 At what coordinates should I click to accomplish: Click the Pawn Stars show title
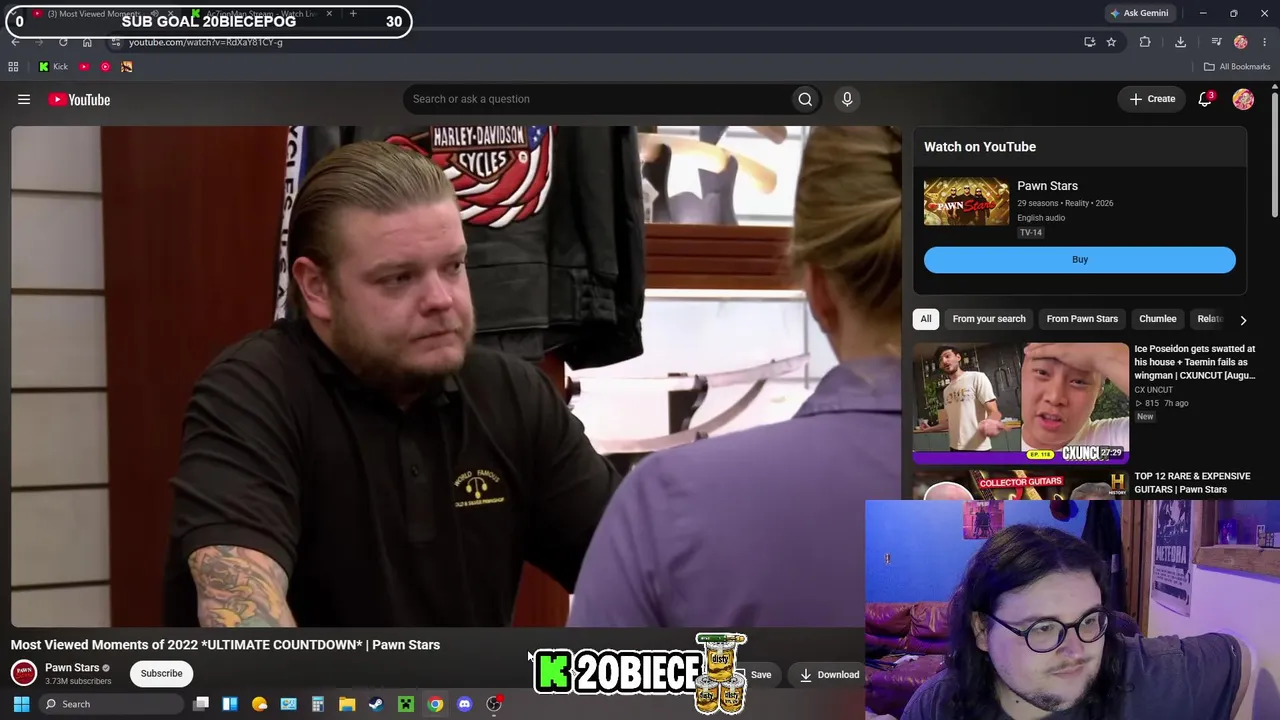[x=1047, y=186]
